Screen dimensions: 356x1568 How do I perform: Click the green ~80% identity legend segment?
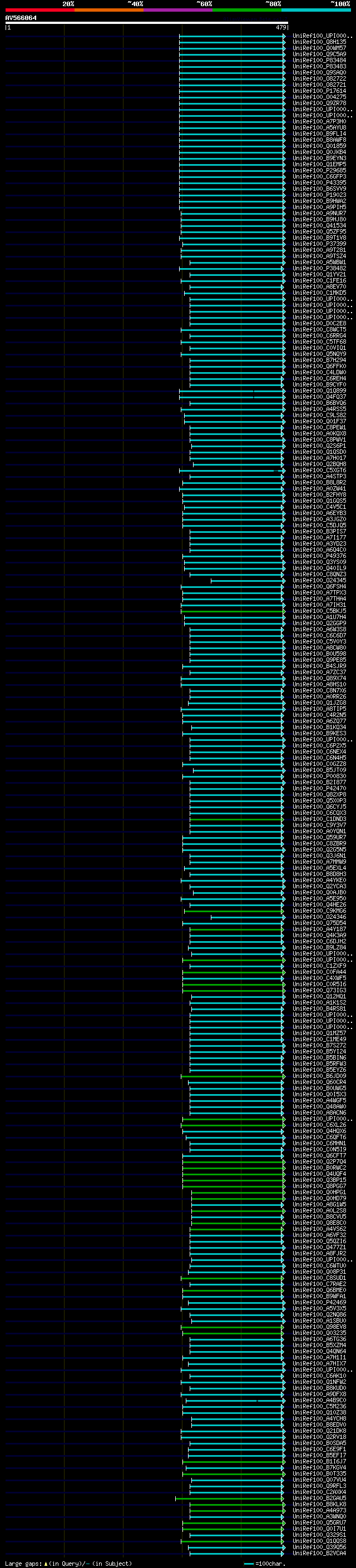(247, 10)
